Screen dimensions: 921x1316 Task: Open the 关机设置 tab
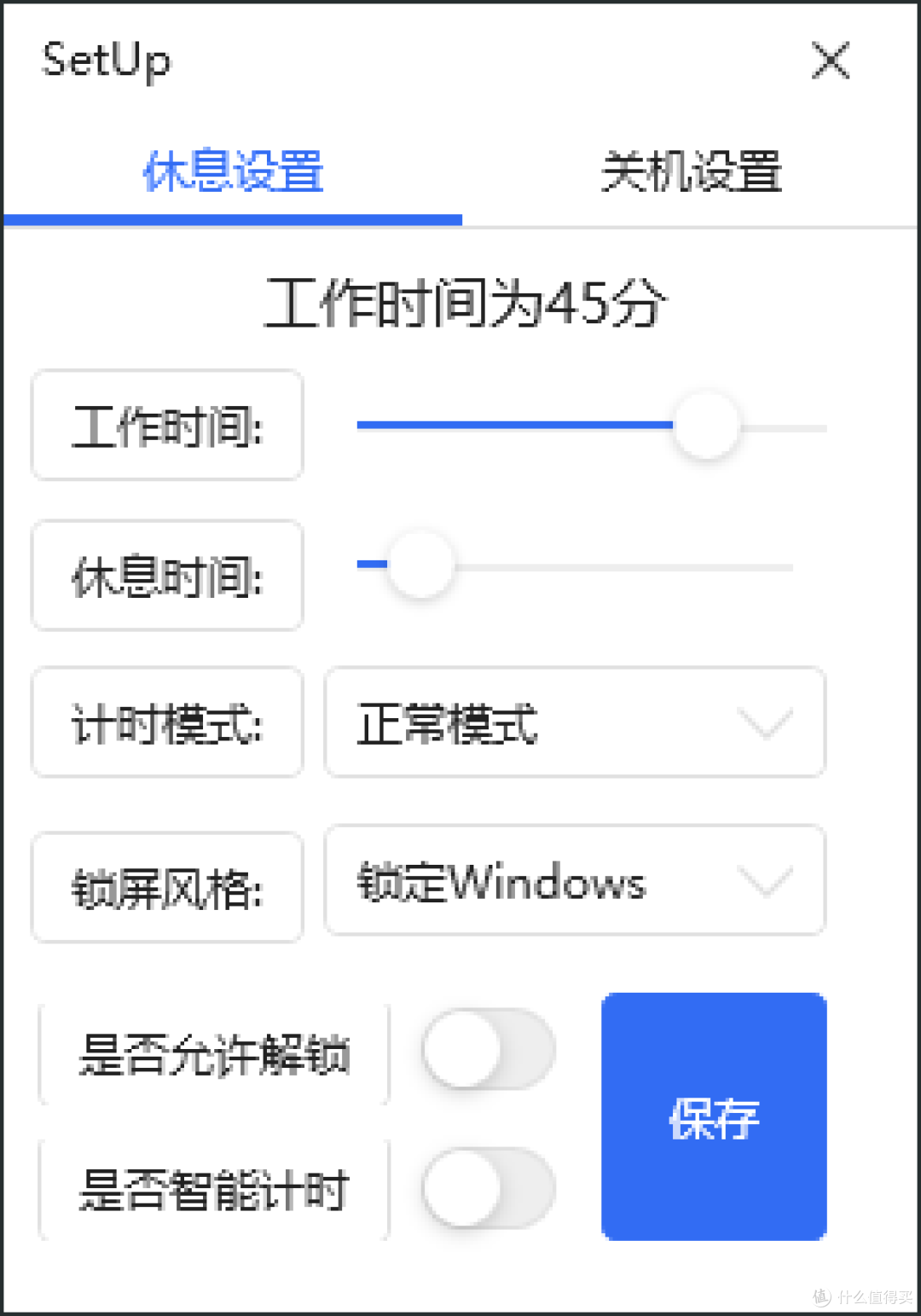pos(691,171)
